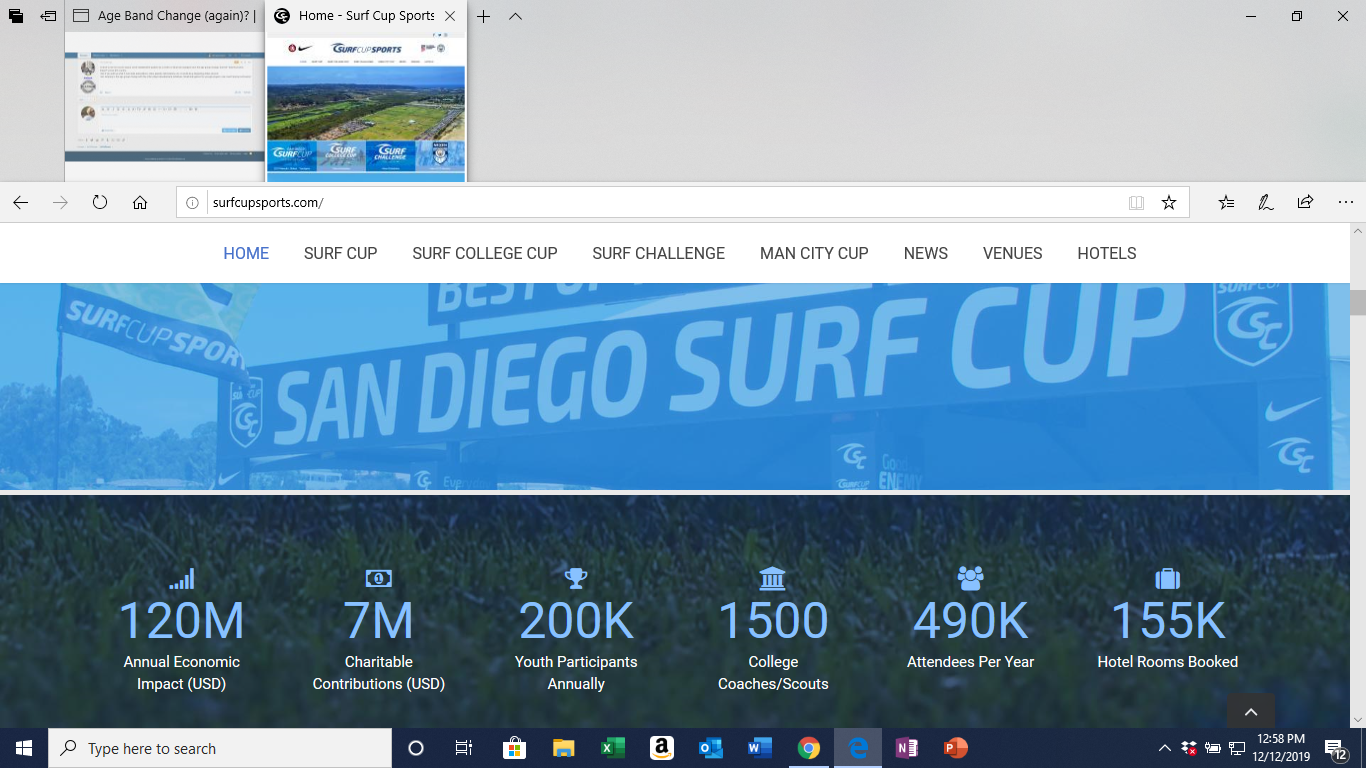Click the Surf Cup Sports tab preview thumbnail
Screen dimensions: 1366x768
[366, 105]
